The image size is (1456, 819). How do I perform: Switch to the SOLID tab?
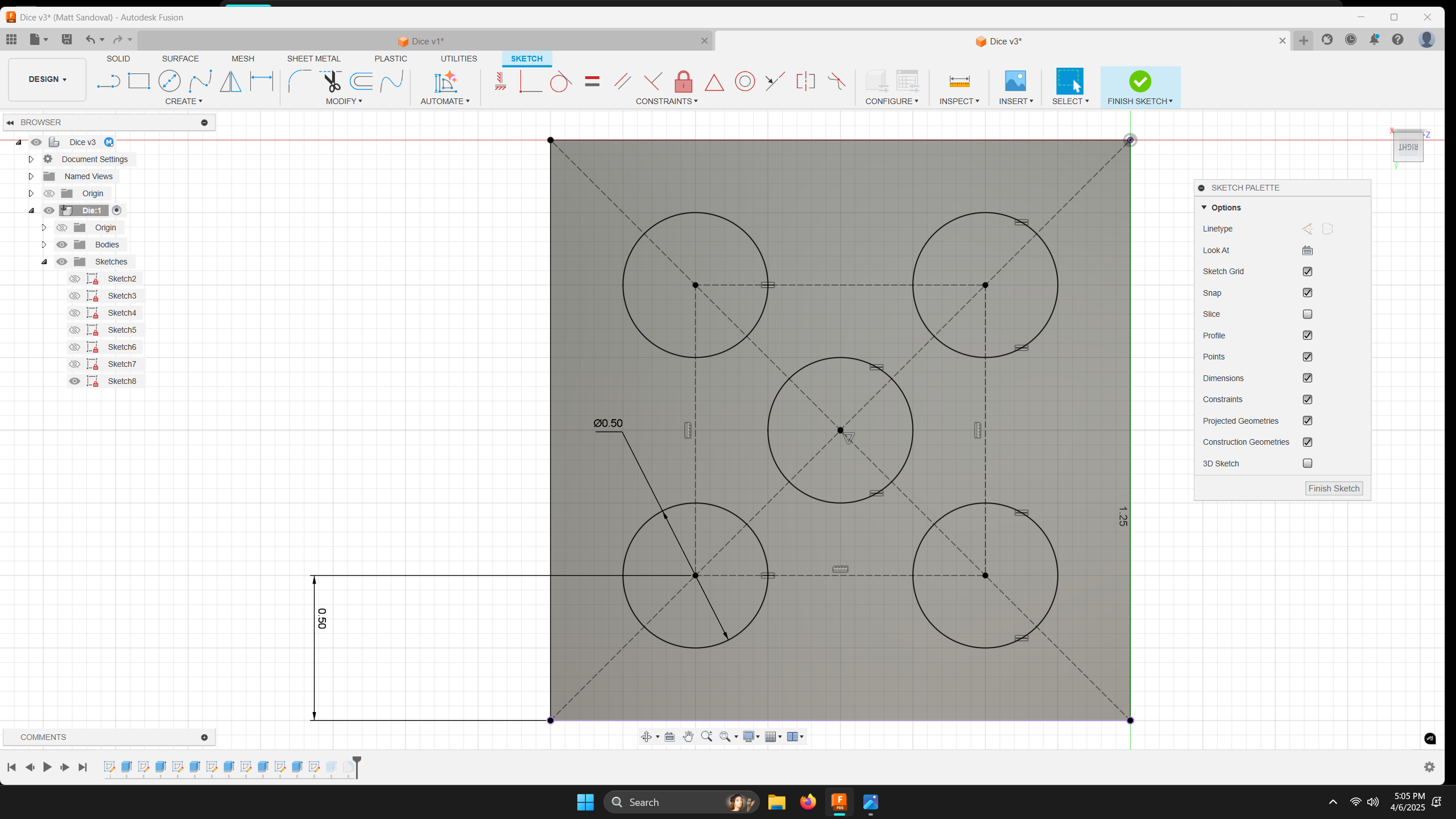(118, 59)
